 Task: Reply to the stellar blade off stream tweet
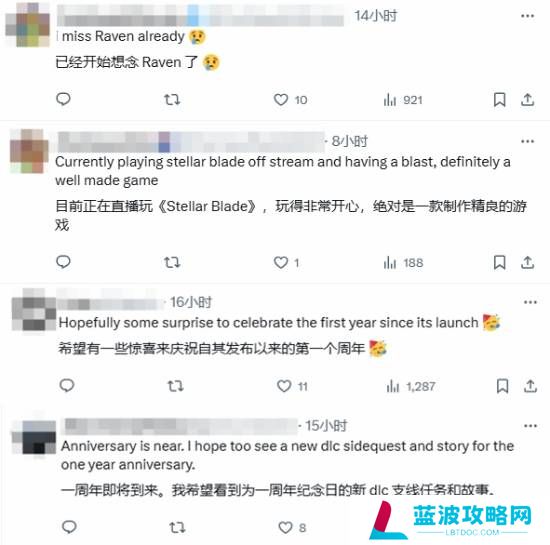63,262
